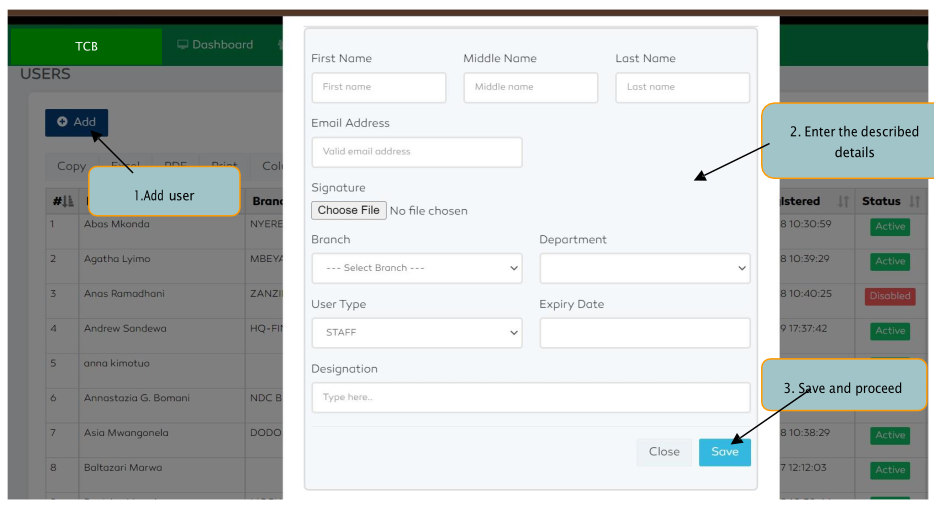Click the Disabled badge for Anas Ramadhani
The height and width of the screenshot is (507, 934).
coord(890,296)
